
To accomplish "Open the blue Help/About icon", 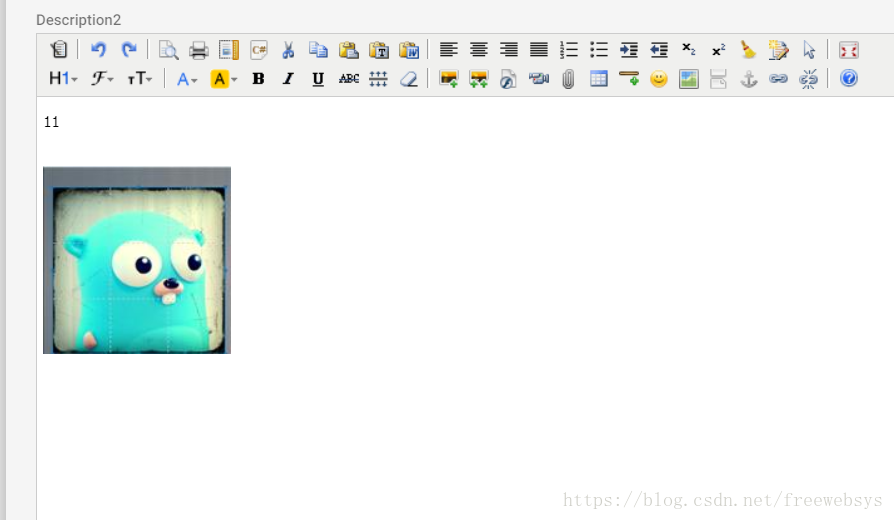I will pos(848,78).
